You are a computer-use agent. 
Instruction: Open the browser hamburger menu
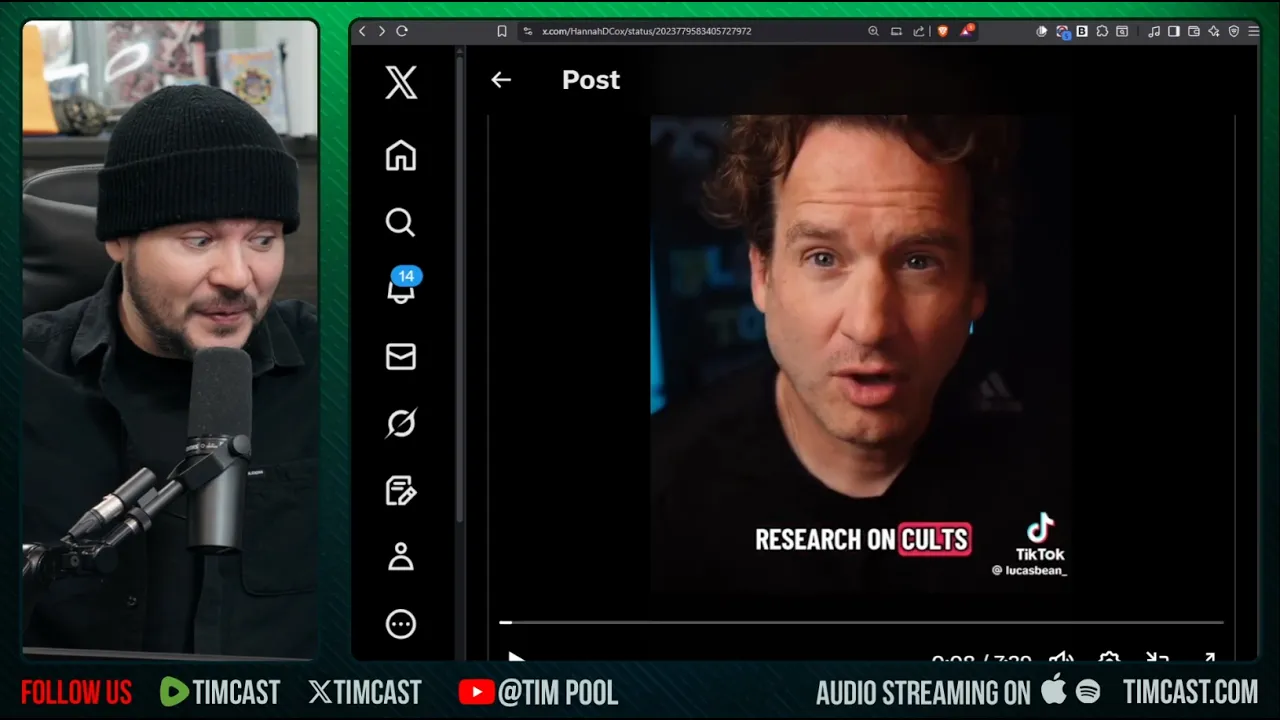tap(1254, 31)
